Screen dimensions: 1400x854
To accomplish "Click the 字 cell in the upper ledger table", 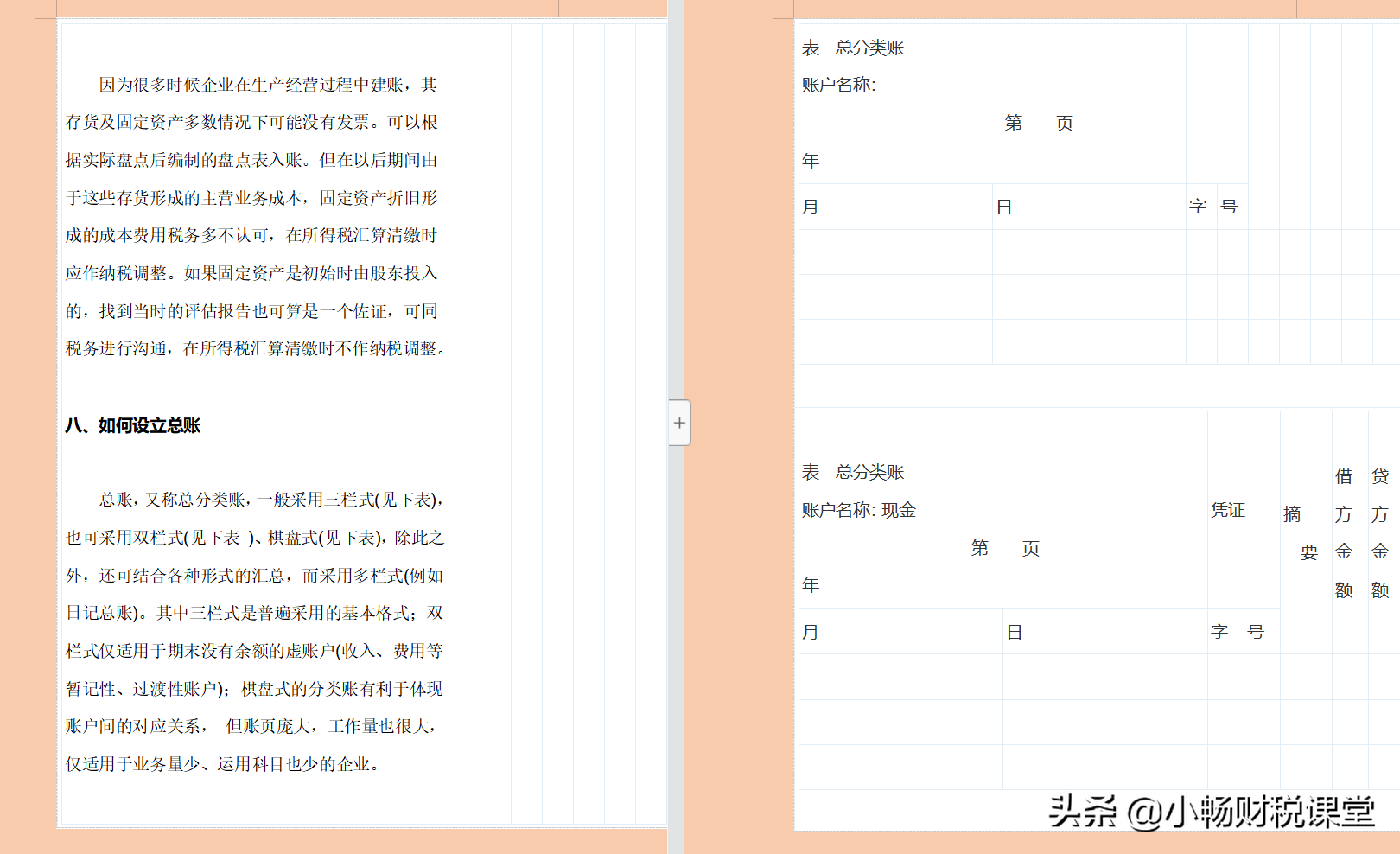I will (1198, 206).
